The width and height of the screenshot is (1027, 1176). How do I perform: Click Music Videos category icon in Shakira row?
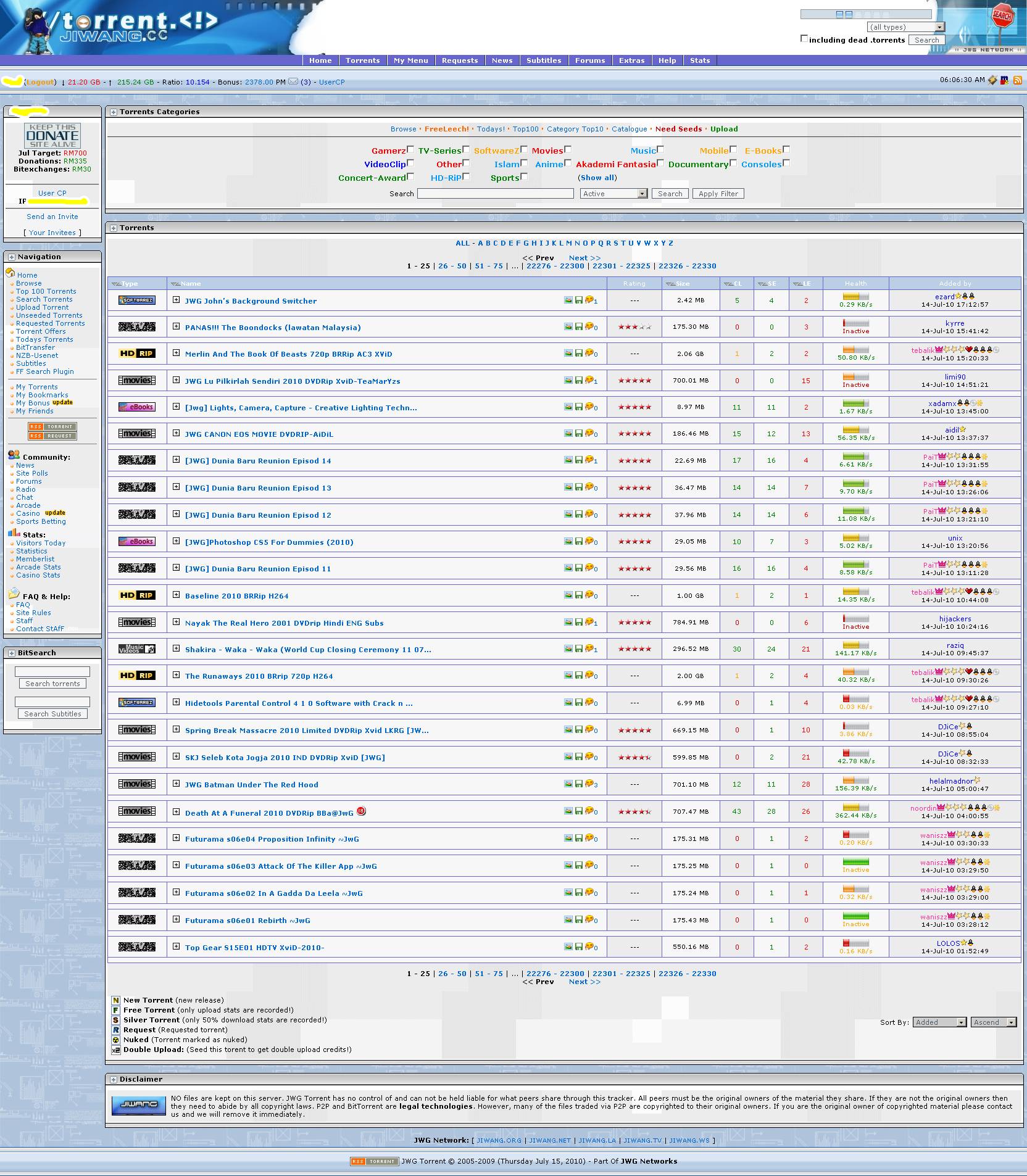coord(137,649)
